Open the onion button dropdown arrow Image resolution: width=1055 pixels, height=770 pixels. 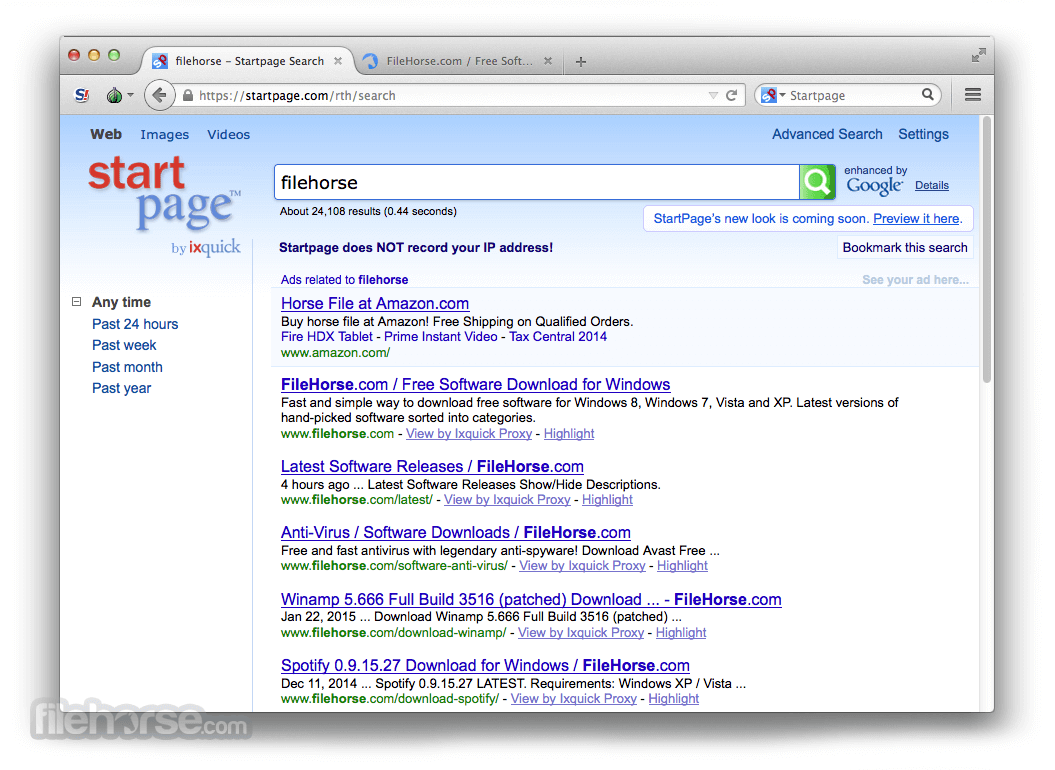tap(131, 95)
